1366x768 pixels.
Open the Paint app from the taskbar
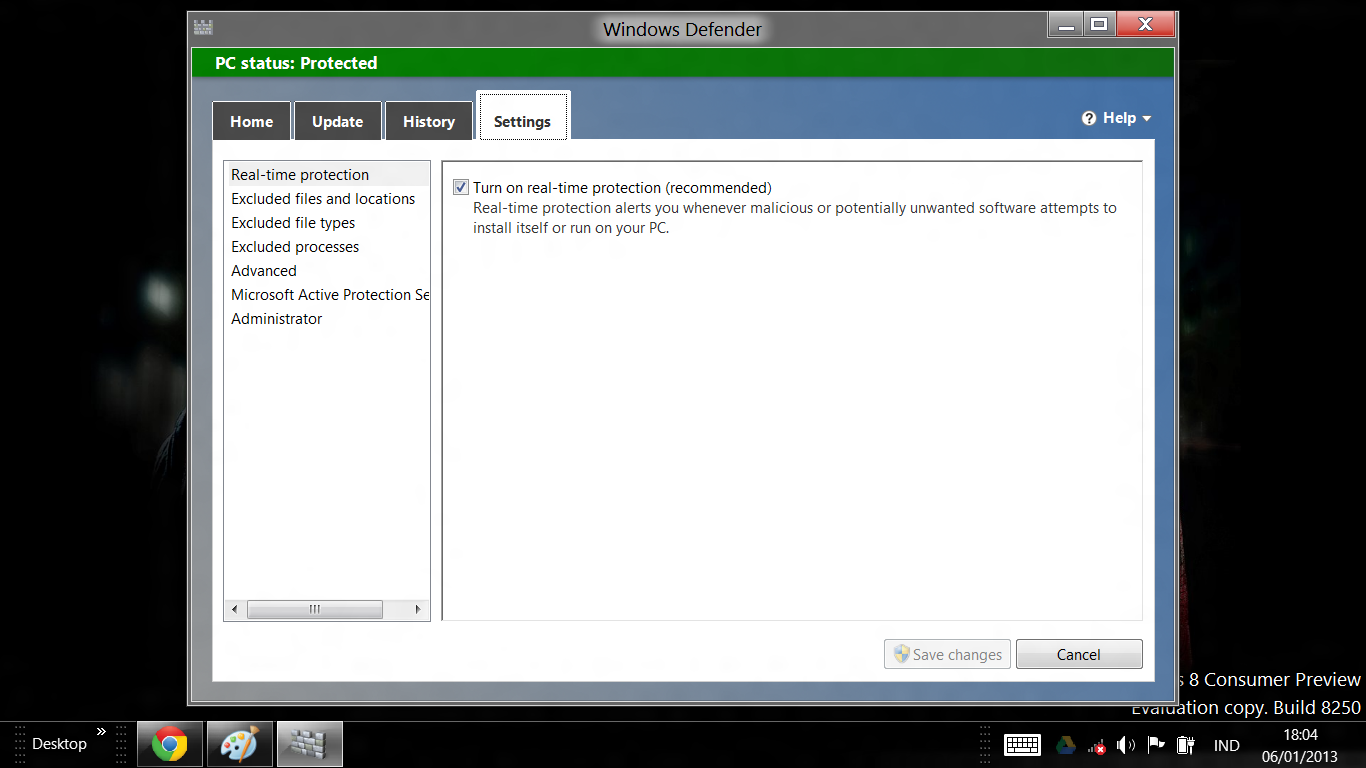click(240, 744)
